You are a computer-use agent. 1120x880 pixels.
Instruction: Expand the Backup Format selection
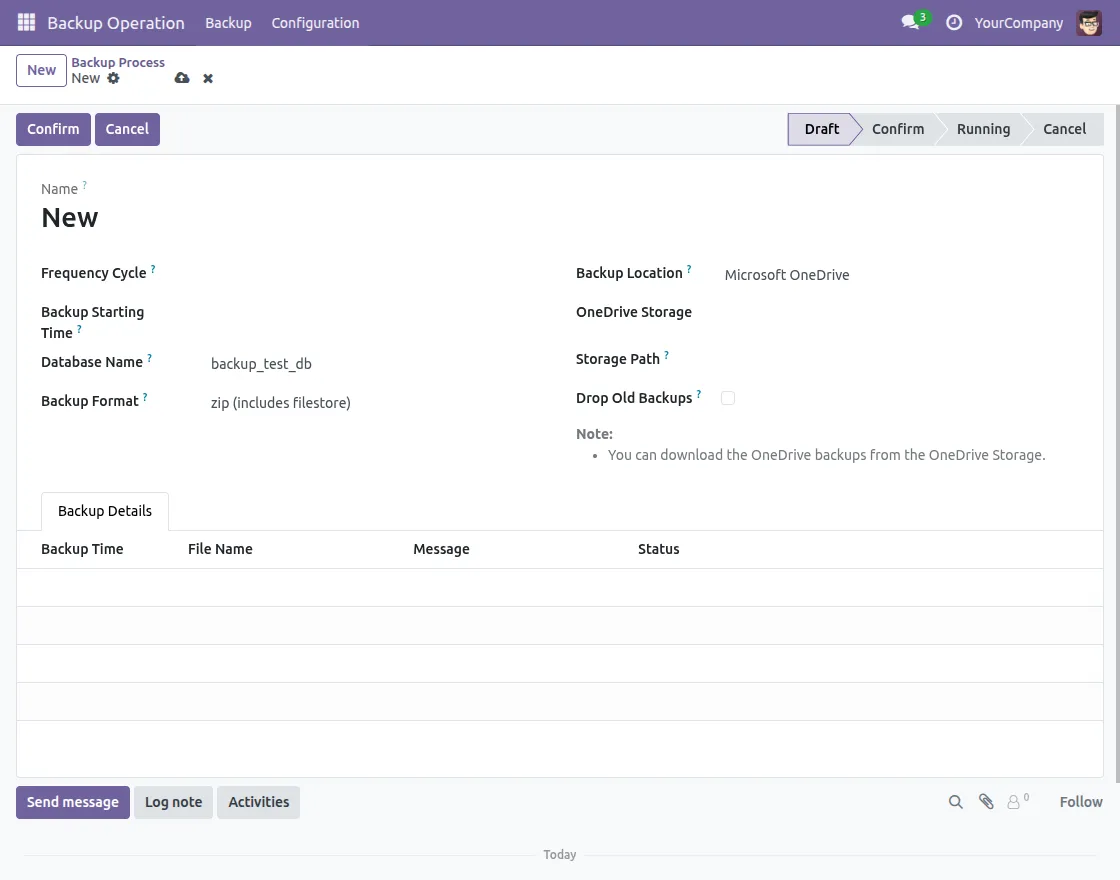click(x=370, y=403)
